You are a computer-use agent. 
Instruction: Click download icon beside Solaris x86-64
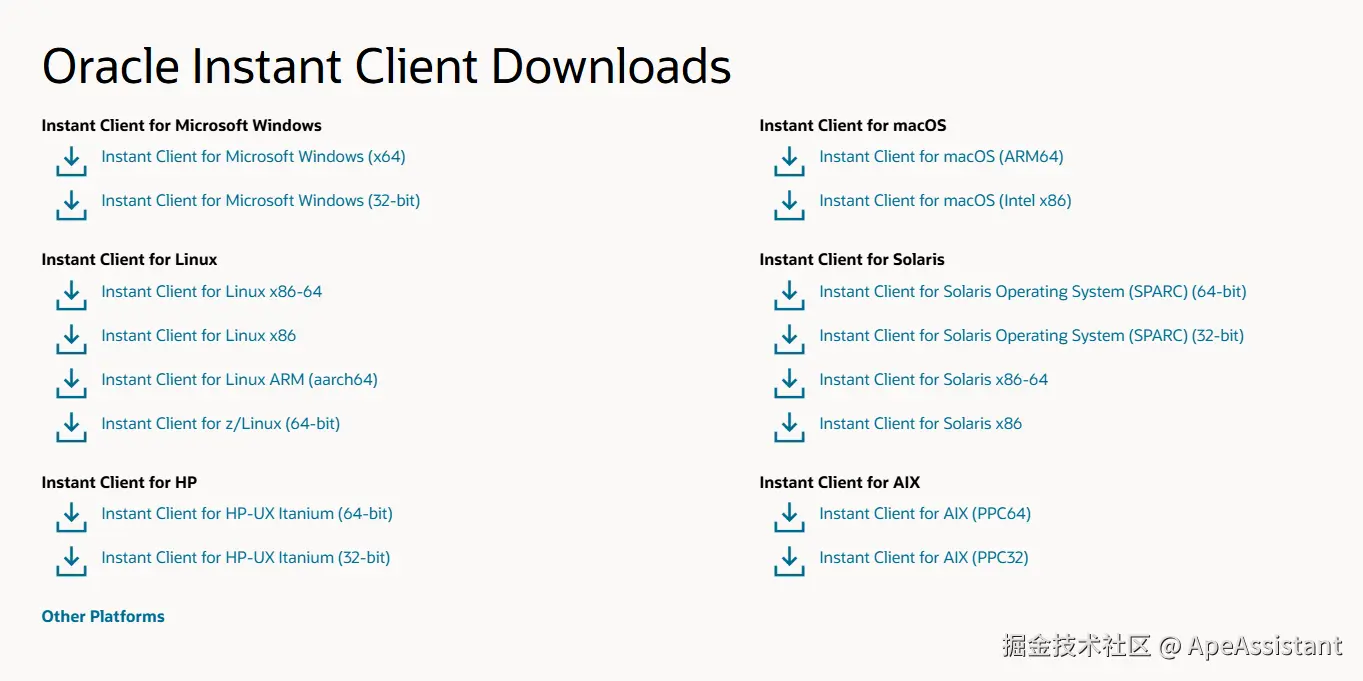coord(789,384)
